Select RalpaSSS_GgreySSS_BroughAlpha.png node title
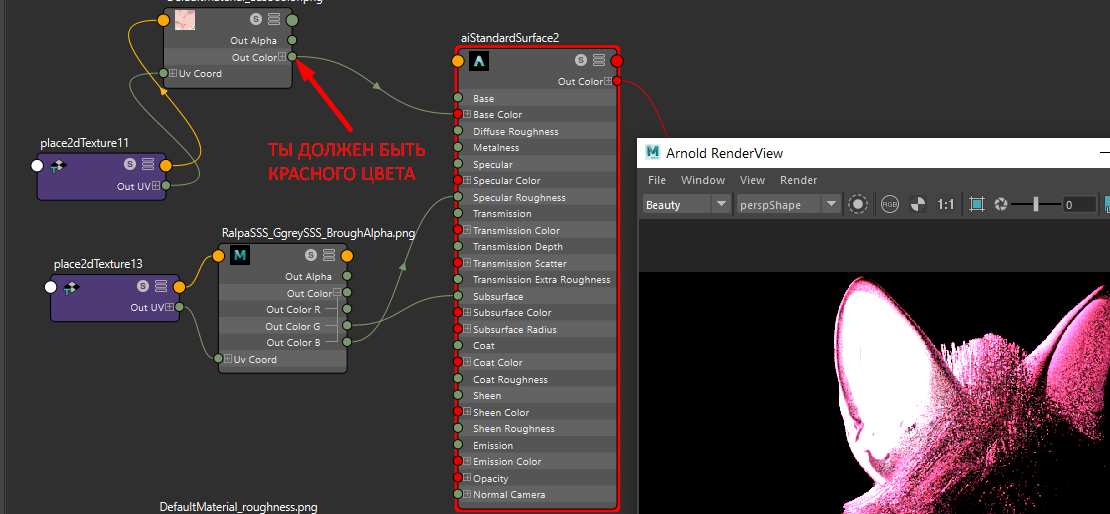Viewport: 1110px width, 514px height. 318,232
